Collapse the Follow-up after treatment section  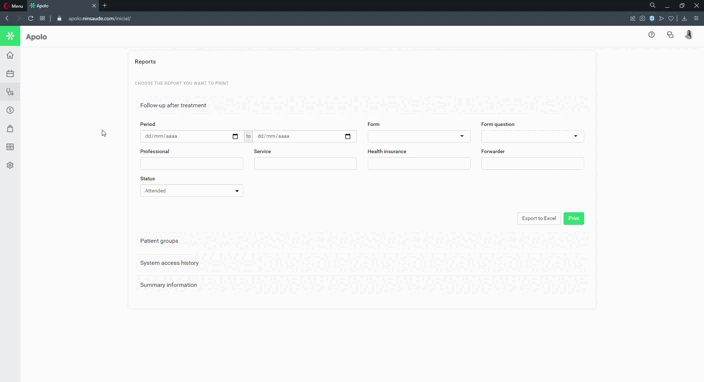pos(362,105)
